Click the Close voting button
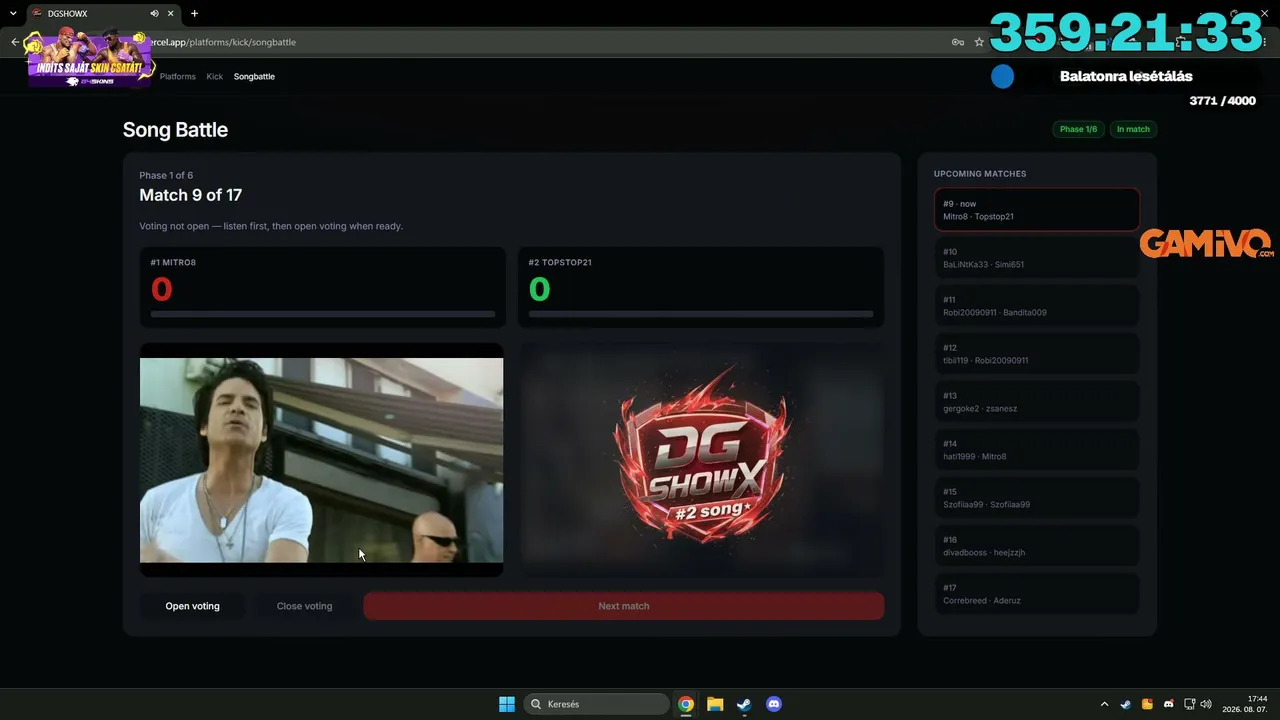Viewport: 1280px width, 720px height. pos(304,606)
